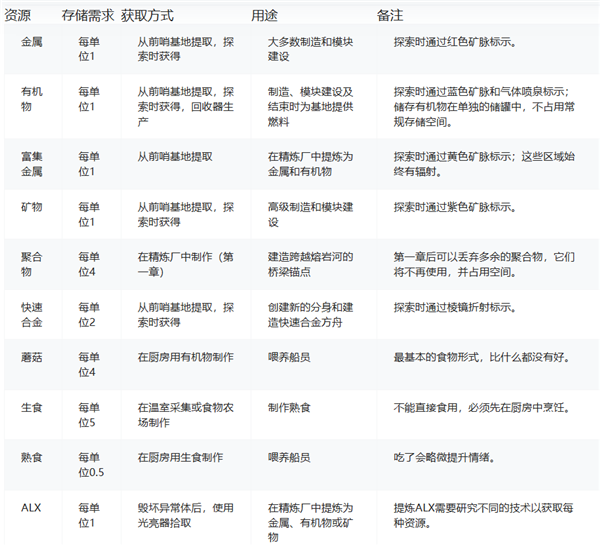Click storage cell 每单位2 in 快速合金 row

pyautogui.click(x=89, y=315)
